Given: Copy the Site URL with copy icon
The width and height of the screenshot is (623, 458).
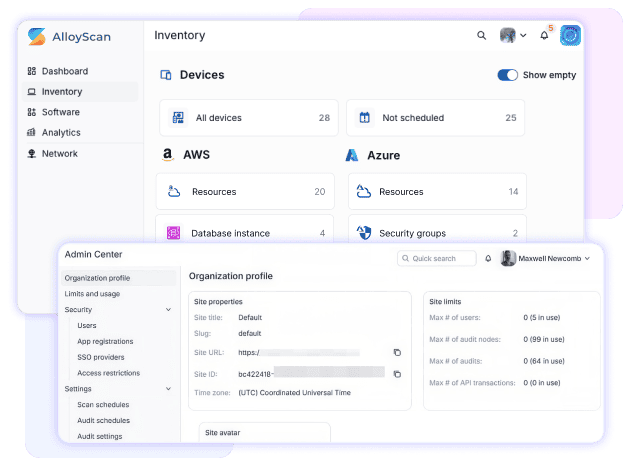Looking at the screenshot, I should pyautogui.click(x=397, y=352).
